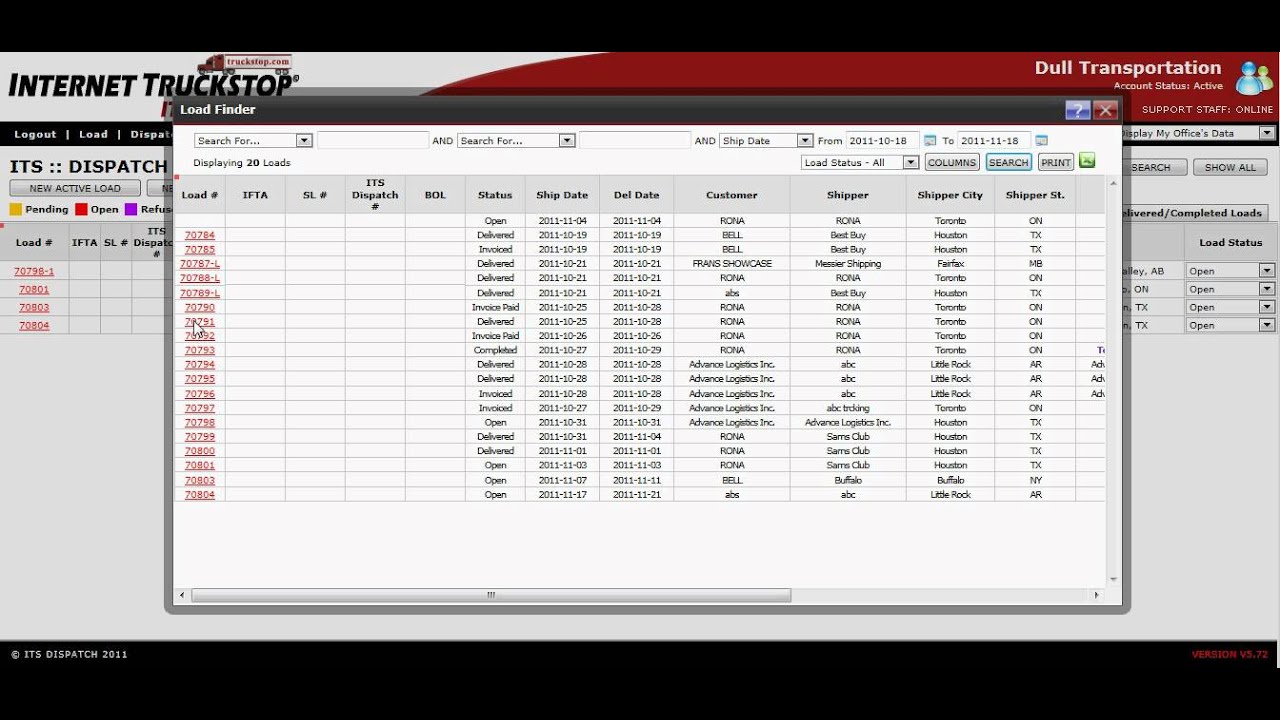Expand first Search For dropdown
This screenshot has height=720, width=1280.
tap(304, 141)
